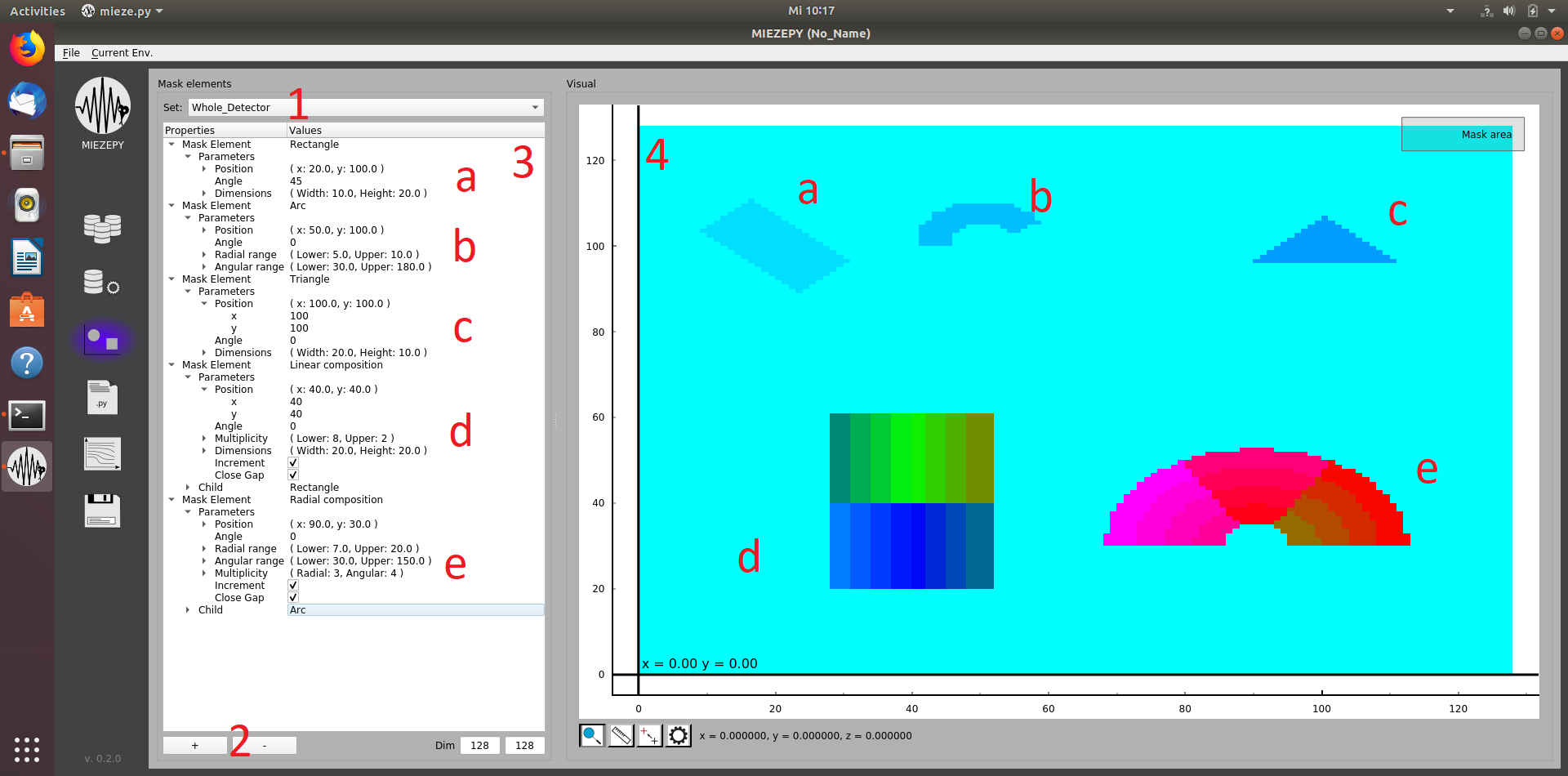Screen dimensions: 1568x776
Task: Toggle Close Gap for Radial composition
Action: 293,597
